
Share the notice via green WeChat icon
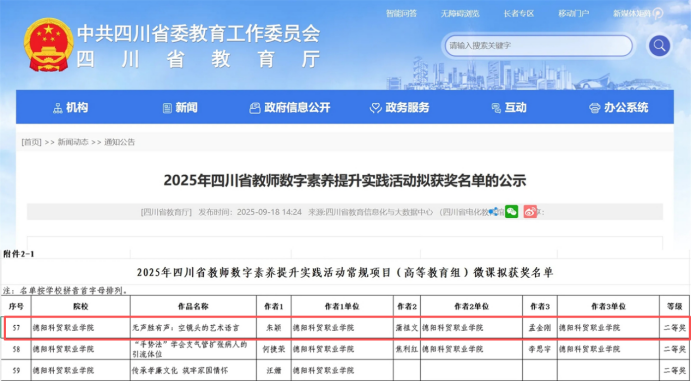[511, 212]
